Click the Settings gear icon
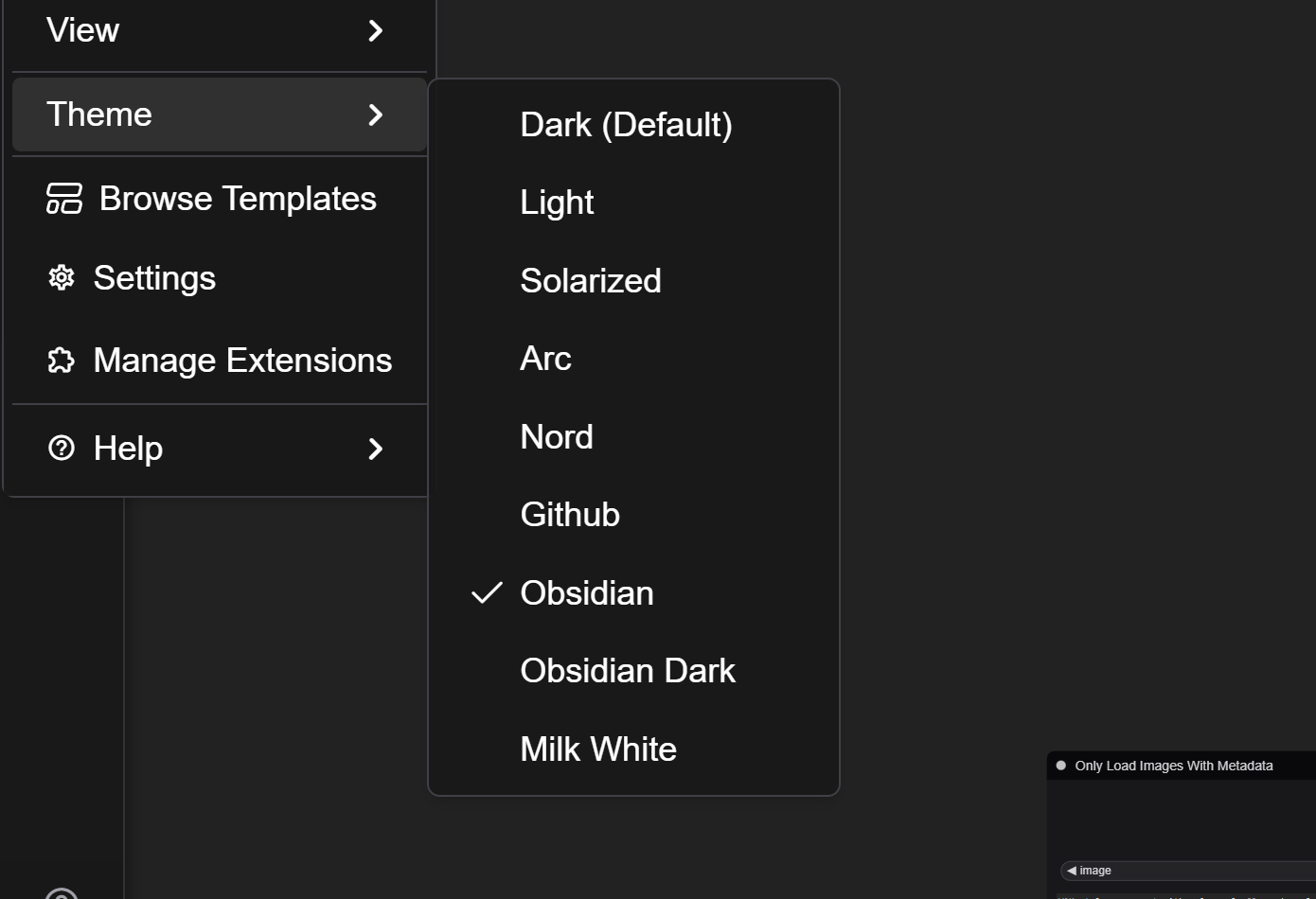The image size is (1316, 899). (62, 277)
